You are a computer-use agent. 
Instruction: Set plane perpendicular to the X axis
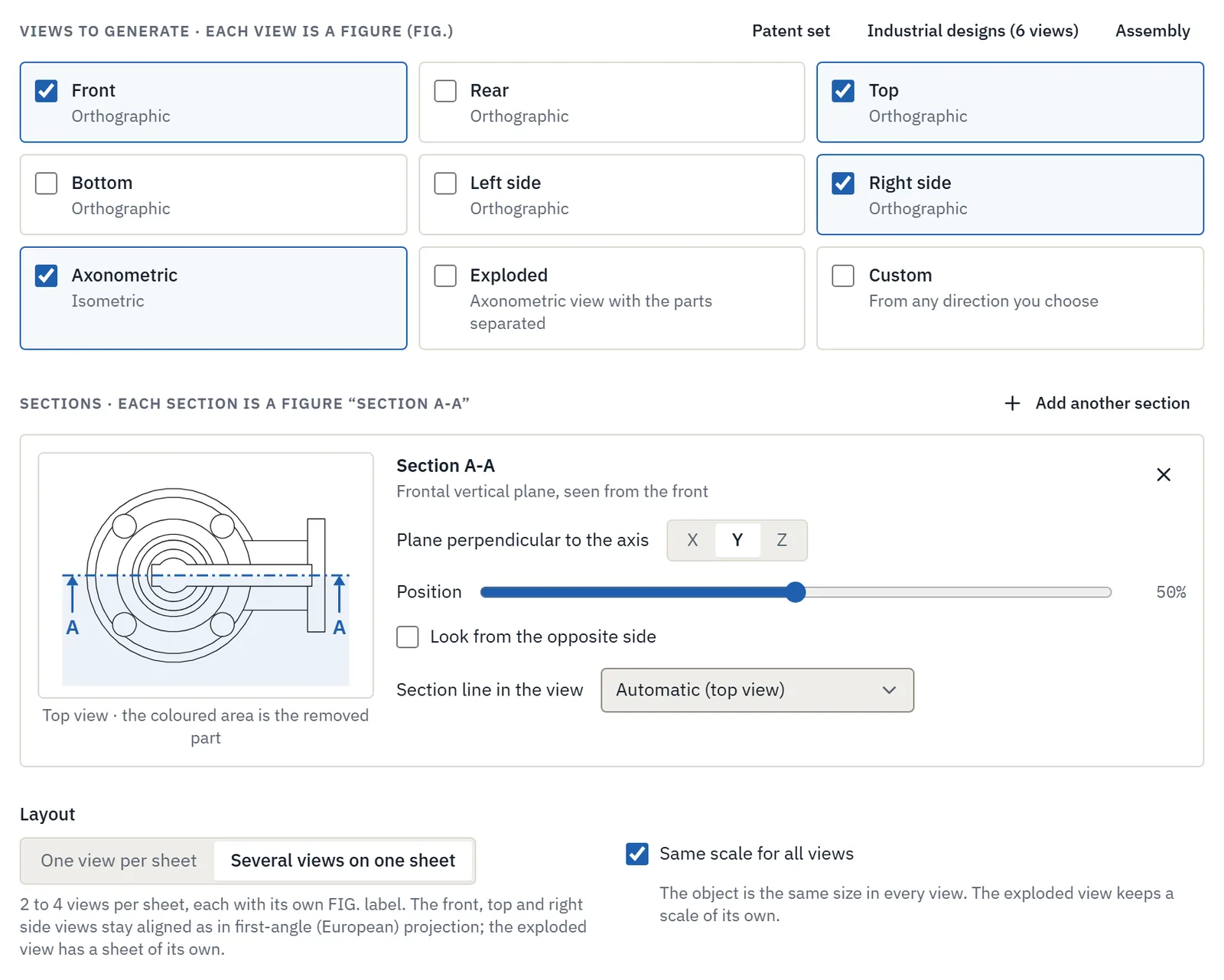click(x=692, y=540)
